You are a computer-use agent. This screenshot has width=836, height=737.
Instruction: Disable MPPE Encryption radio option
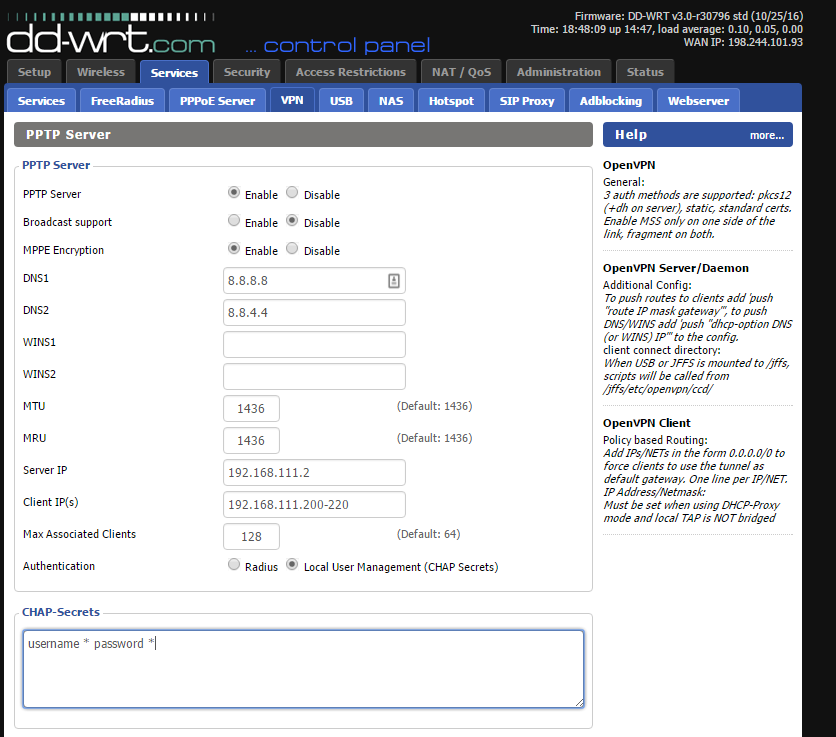coord(292,249)
